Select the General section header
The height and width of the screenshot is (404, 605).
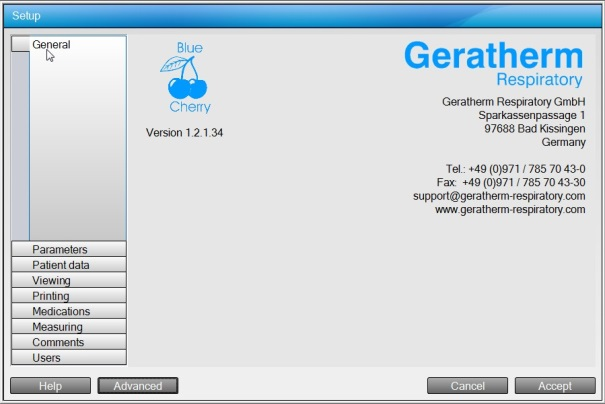pyautogui.click(x=69, y=44)
